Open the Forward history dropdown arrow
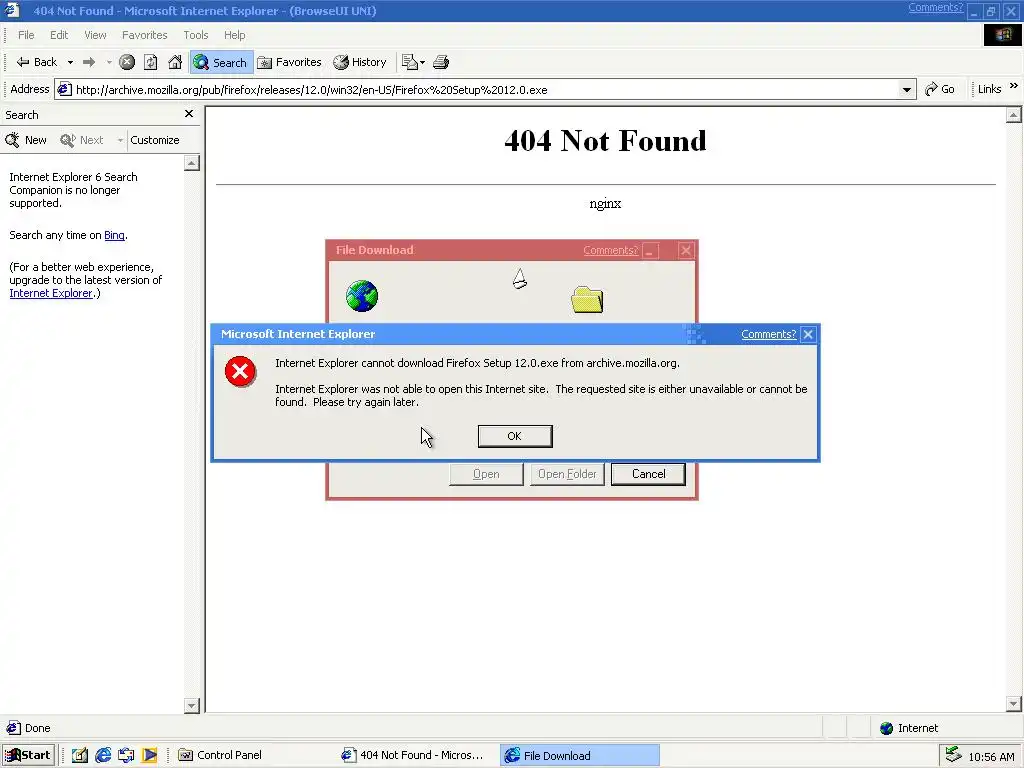Image resolution: width=1024 pixels, height=768 pixels. coord(108,63)
